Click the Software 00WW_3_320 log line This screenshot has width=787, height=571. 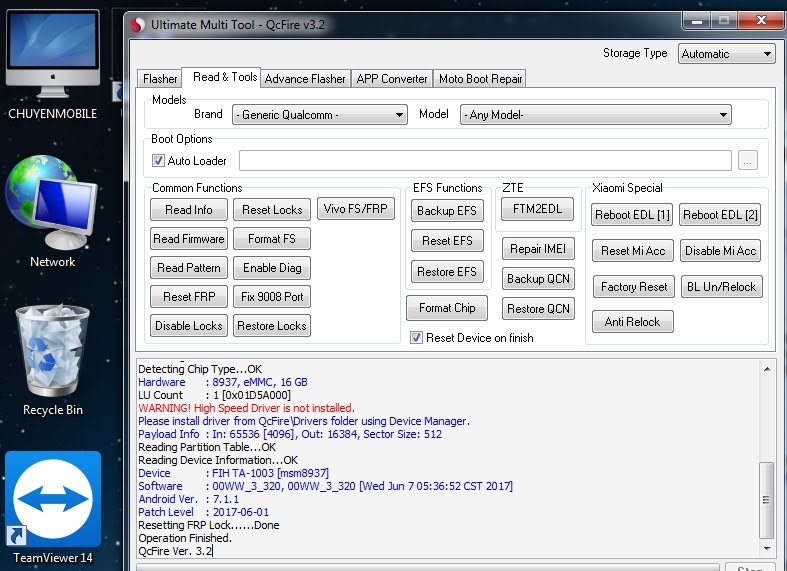click(325, 486)
